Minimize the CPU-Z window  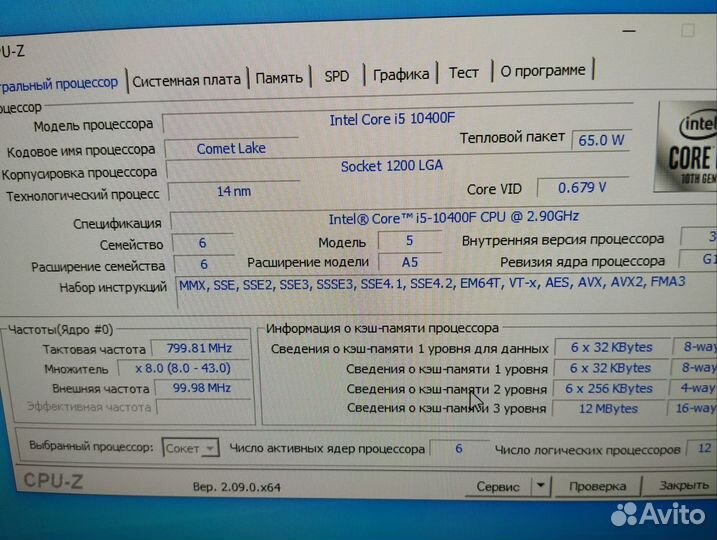tap(629, 31)
